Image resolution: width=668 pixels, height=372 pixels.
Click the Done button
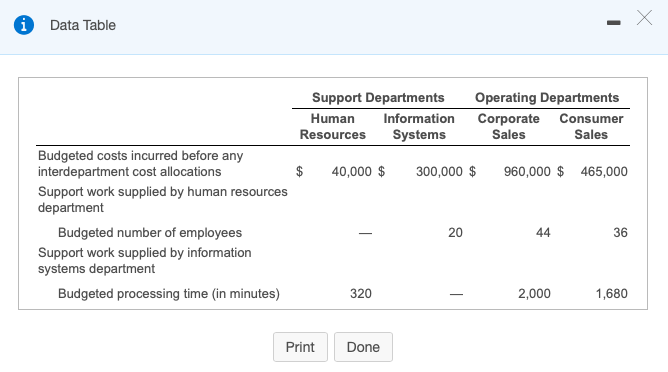click(x=363, y=347)
